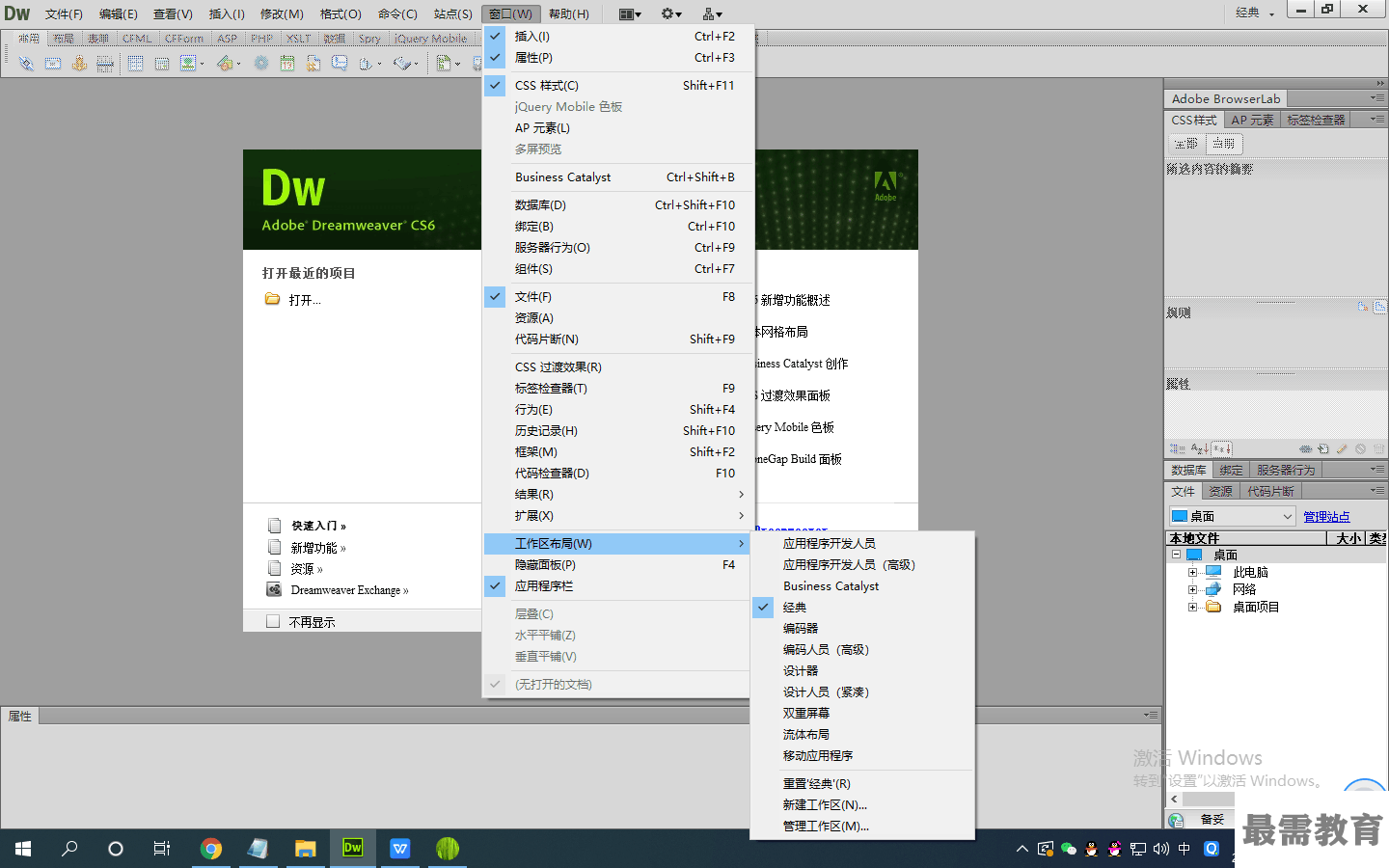The width and height of the screenshot is (1389, 868).
Task: Open 快速入门 » link
Action: [318, 526]
